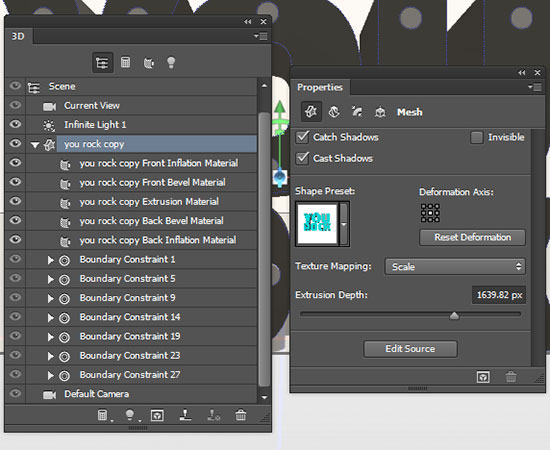Uncheck Catch Shadows checkbox

coord(302,137)
